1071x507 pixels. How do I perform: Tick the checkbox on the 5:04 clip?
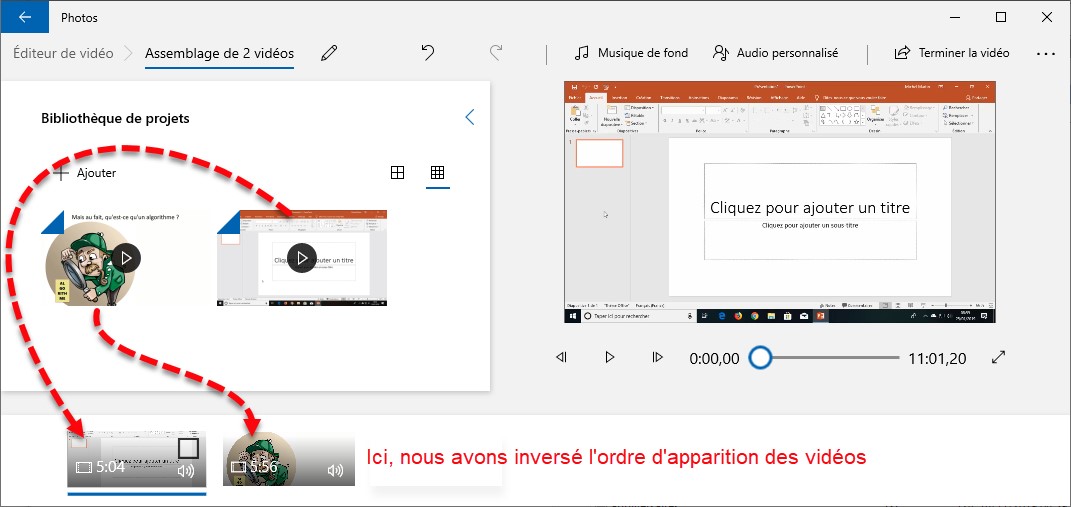[188, 448]
